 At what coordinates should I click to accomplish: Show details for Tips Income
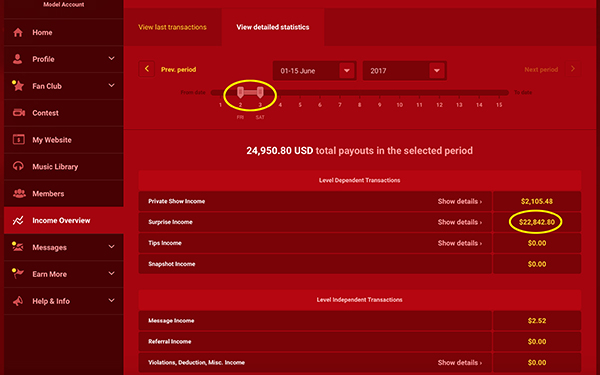pos(460,243)
